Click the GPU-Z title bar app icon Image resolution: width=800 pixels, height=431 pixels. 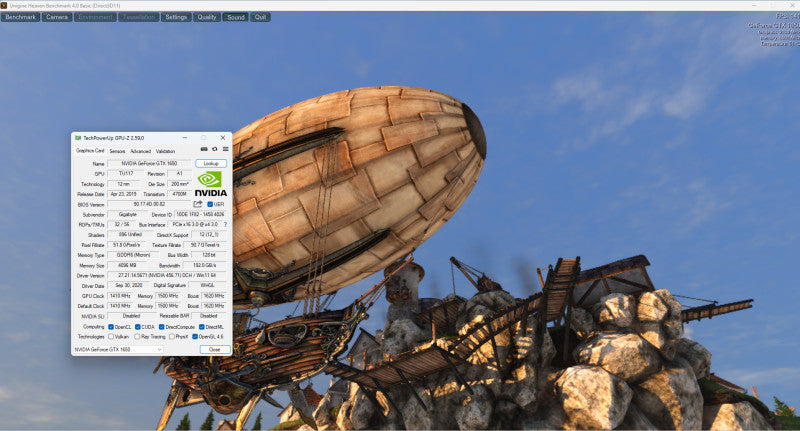(78, 138)
